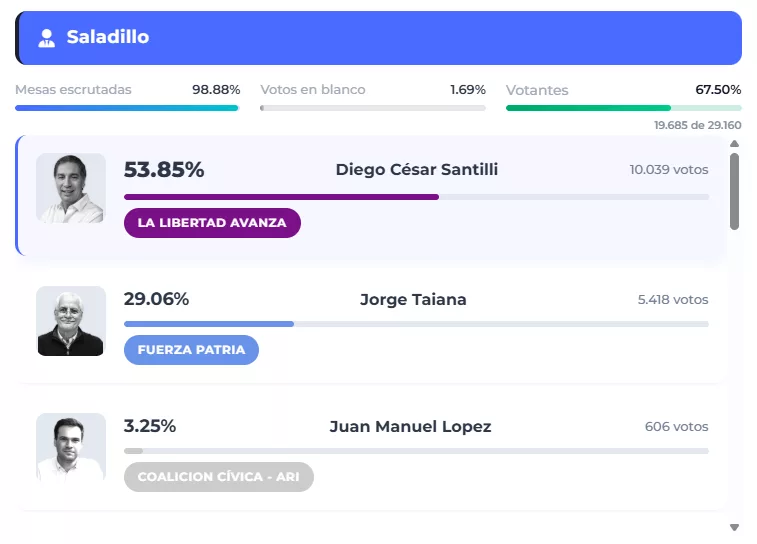Click the Mesas escrutadas progress bar
Screen dimensions: 757x544
pyautogui.click(x=127, y=108)
